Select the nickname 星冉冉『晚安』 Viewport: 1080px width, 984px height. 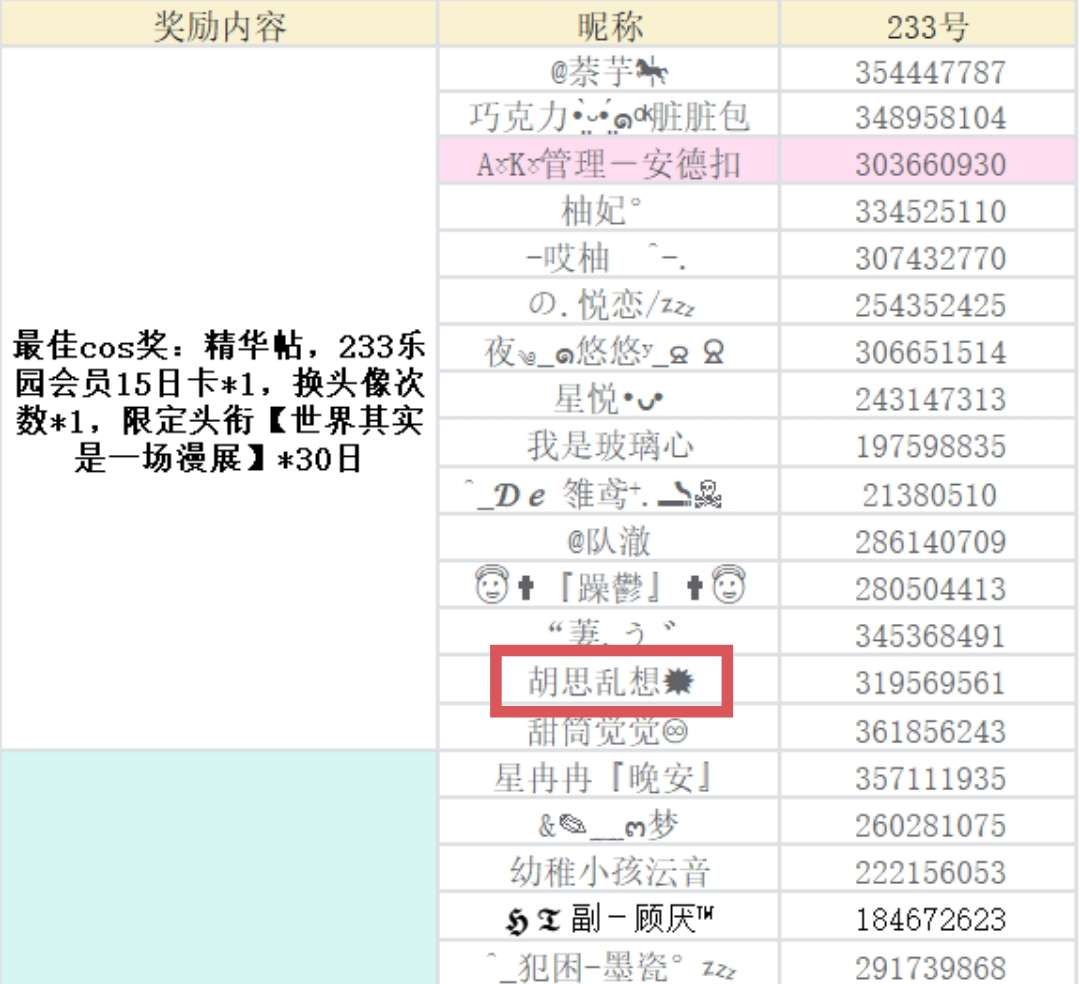pyautogui.click(x=609, y=779)
